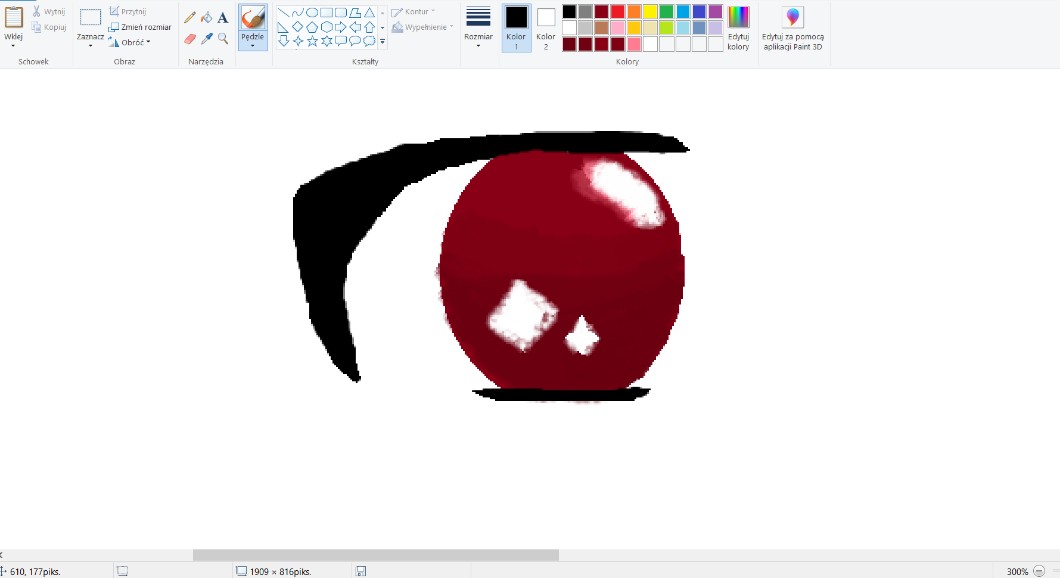Screen dimensions: 1060x578
Task: Select the Magnifier tool
Action: 222,39
